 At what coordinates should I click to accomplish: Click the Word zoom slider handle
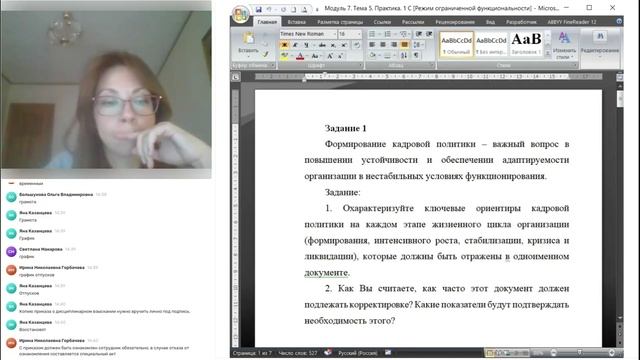coord(579,353)
